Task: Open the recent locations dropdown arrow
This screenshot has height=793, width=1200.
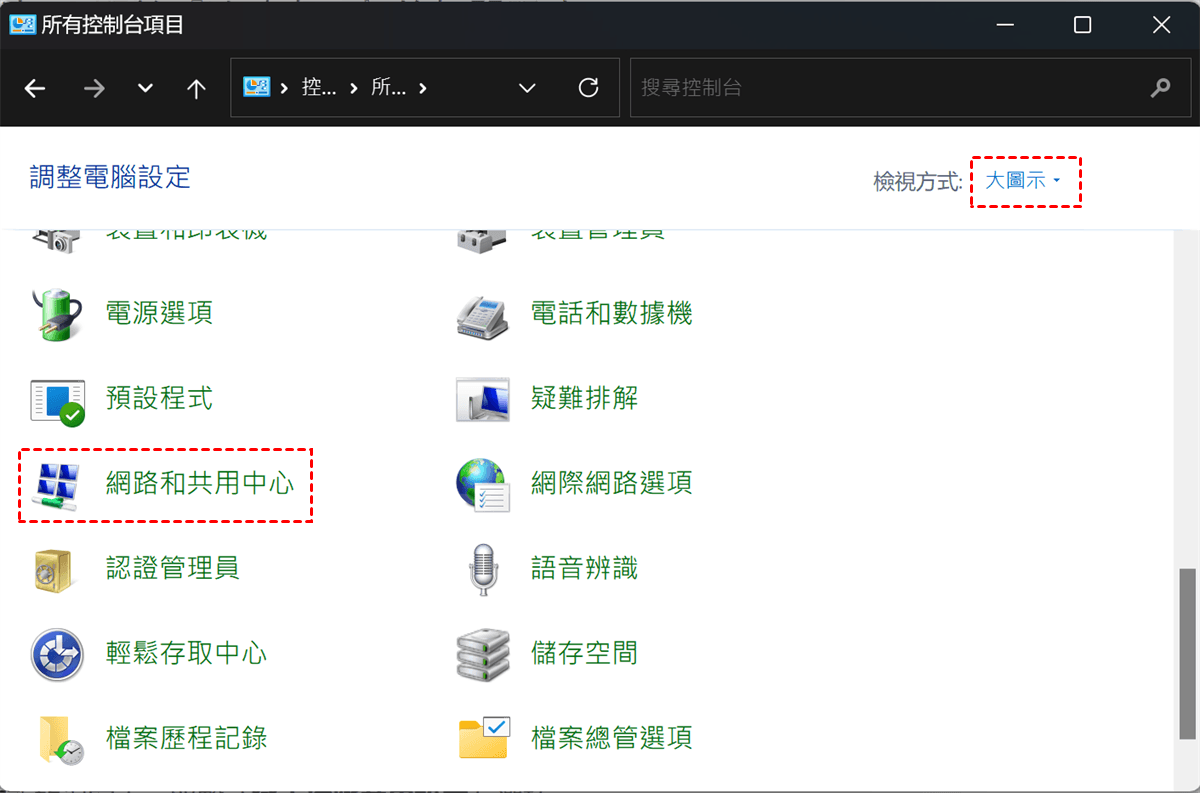Action: pos(145,88)
